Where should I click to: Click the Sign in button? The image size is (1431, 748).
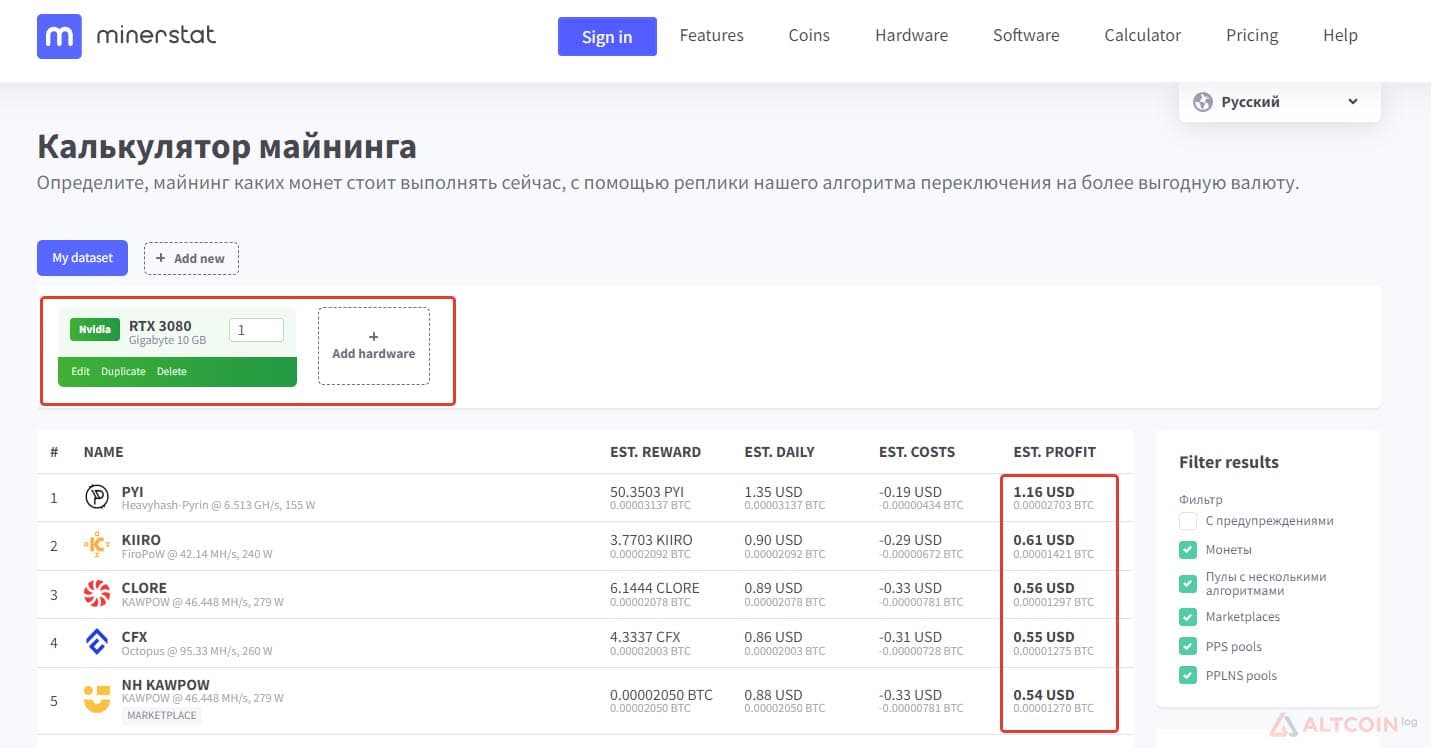[x=607, y=37]
